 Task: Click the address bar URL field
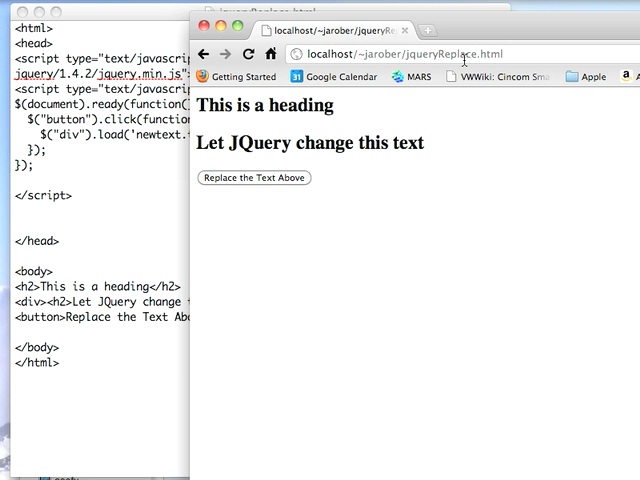tap(450, 55)
